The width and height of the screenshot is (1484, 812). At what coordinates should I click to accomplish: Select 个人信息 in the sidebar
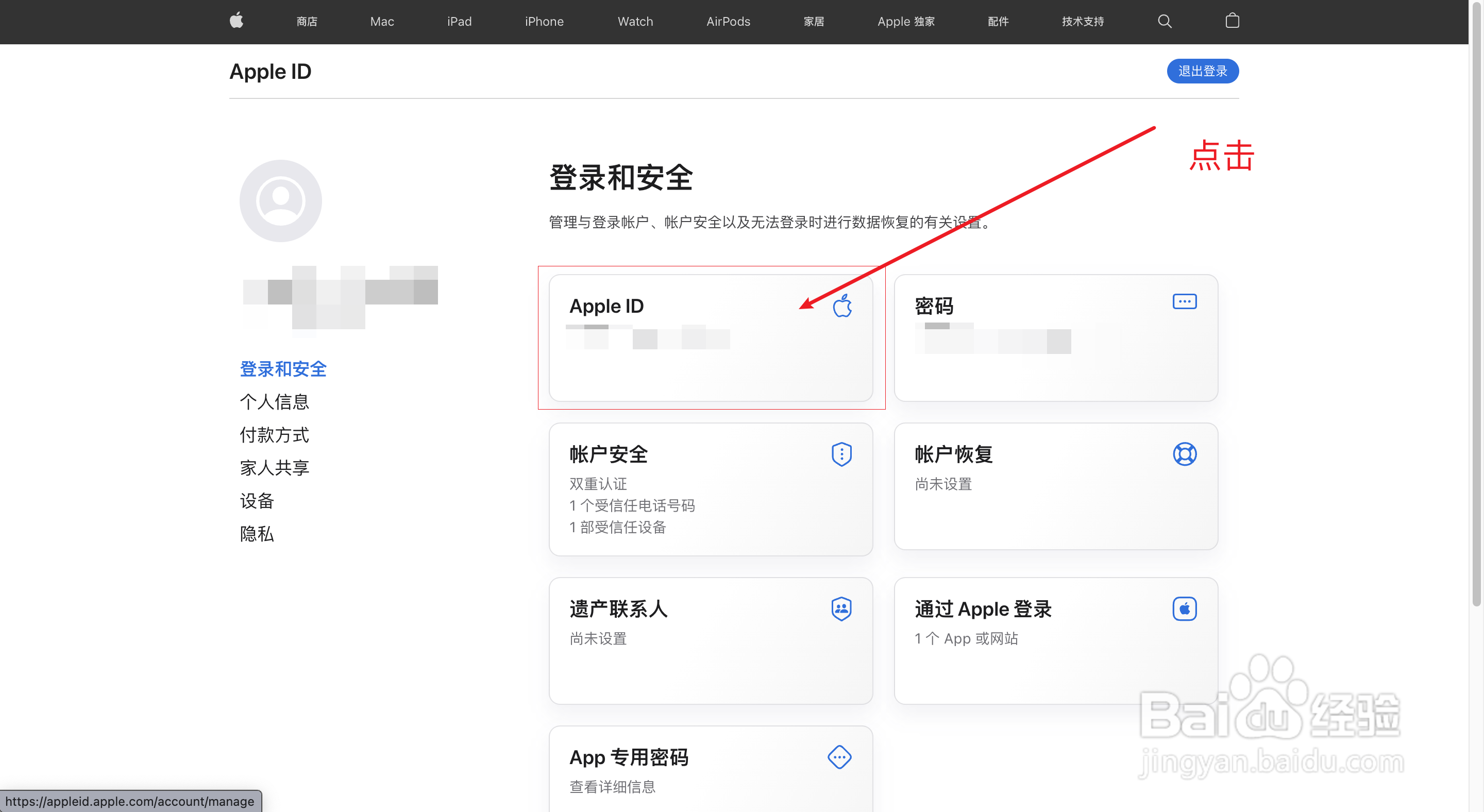[x=274, y=401]
